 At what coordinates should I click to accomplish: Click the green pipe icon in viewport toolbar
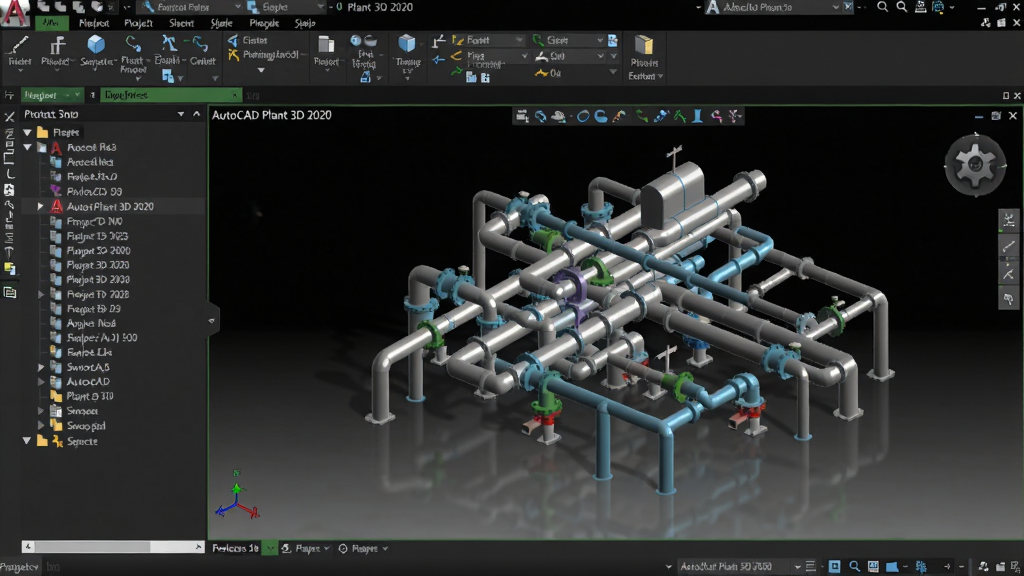coord(642,116)
